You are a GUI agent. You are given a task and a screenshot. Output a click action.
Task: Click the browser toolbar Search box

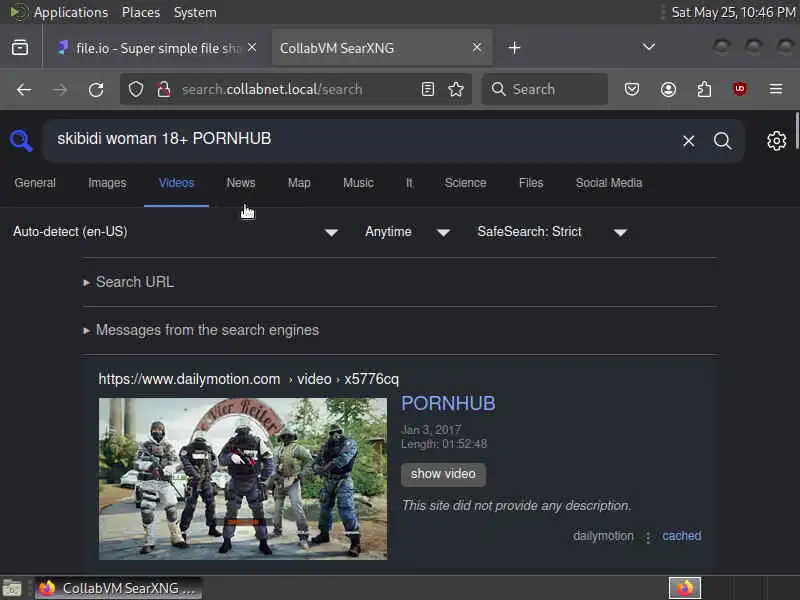[x=545, y=90]
